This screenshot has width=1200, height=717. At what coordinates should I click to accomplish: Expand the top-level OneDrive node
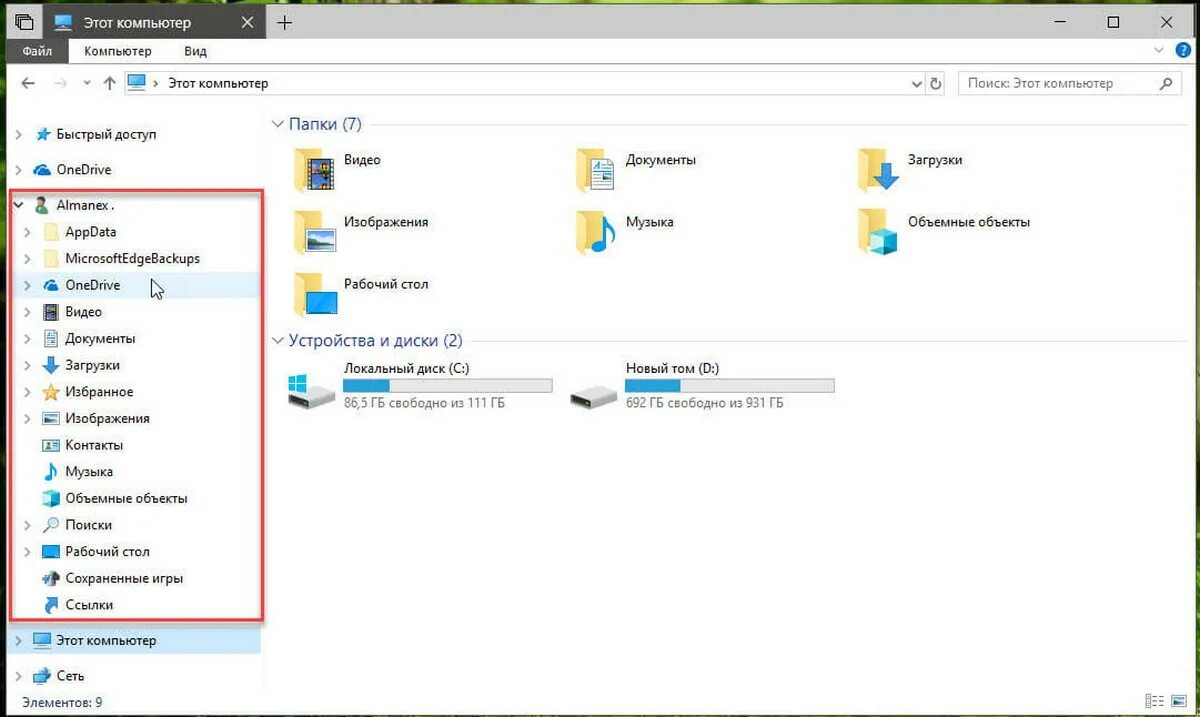(19, 170)
